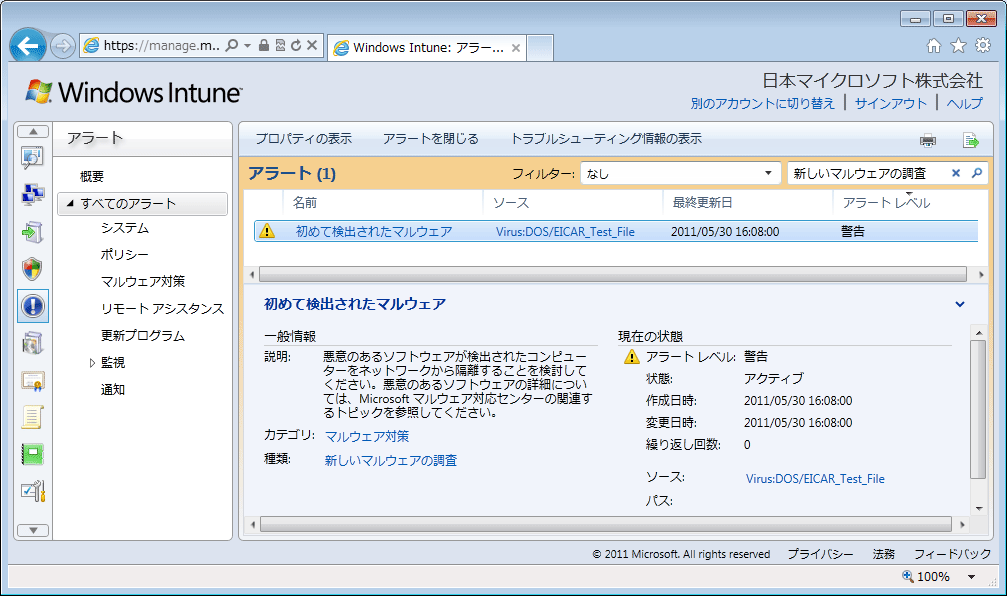Collapse the すべてのアラート tree node

(70, 203)
